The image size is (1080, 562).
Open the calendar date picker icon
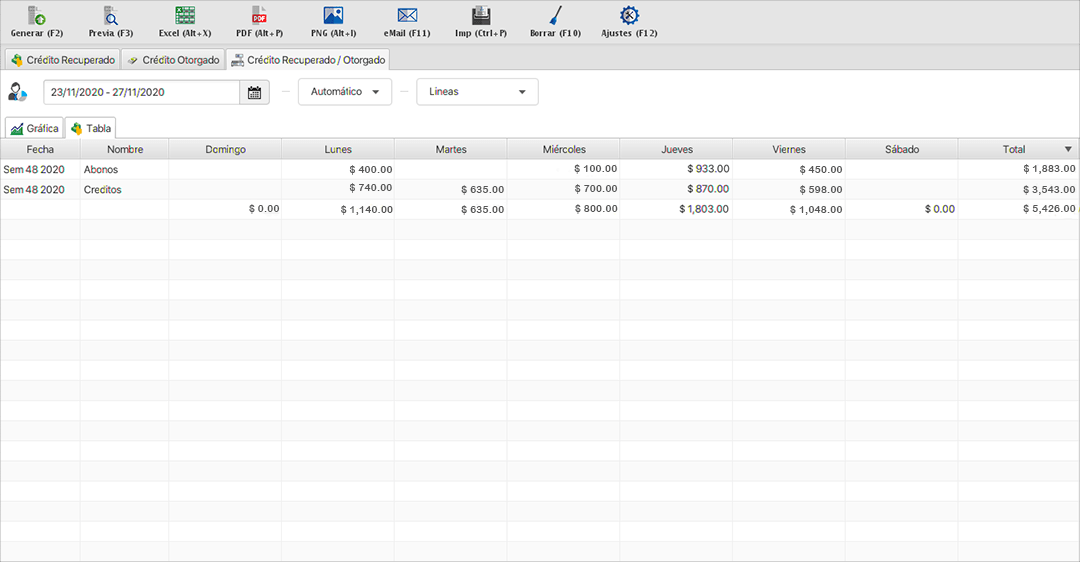click(254, 92)
